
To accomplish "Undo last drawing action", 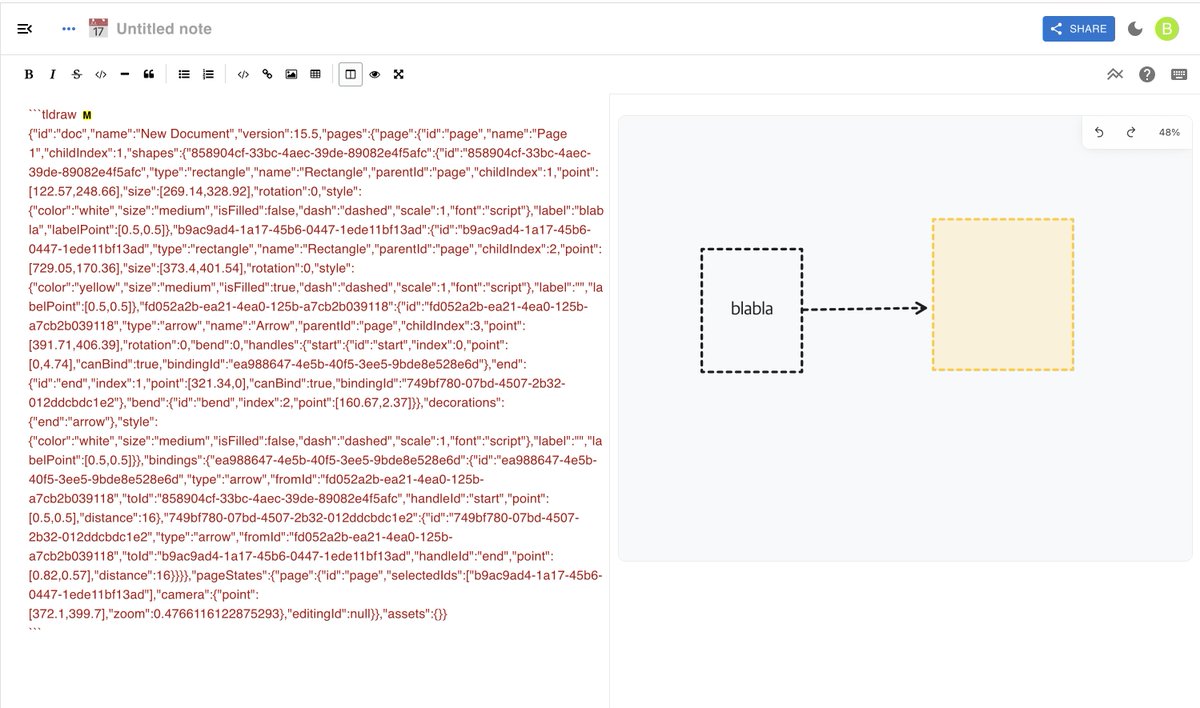I will tap(1099, 132).
